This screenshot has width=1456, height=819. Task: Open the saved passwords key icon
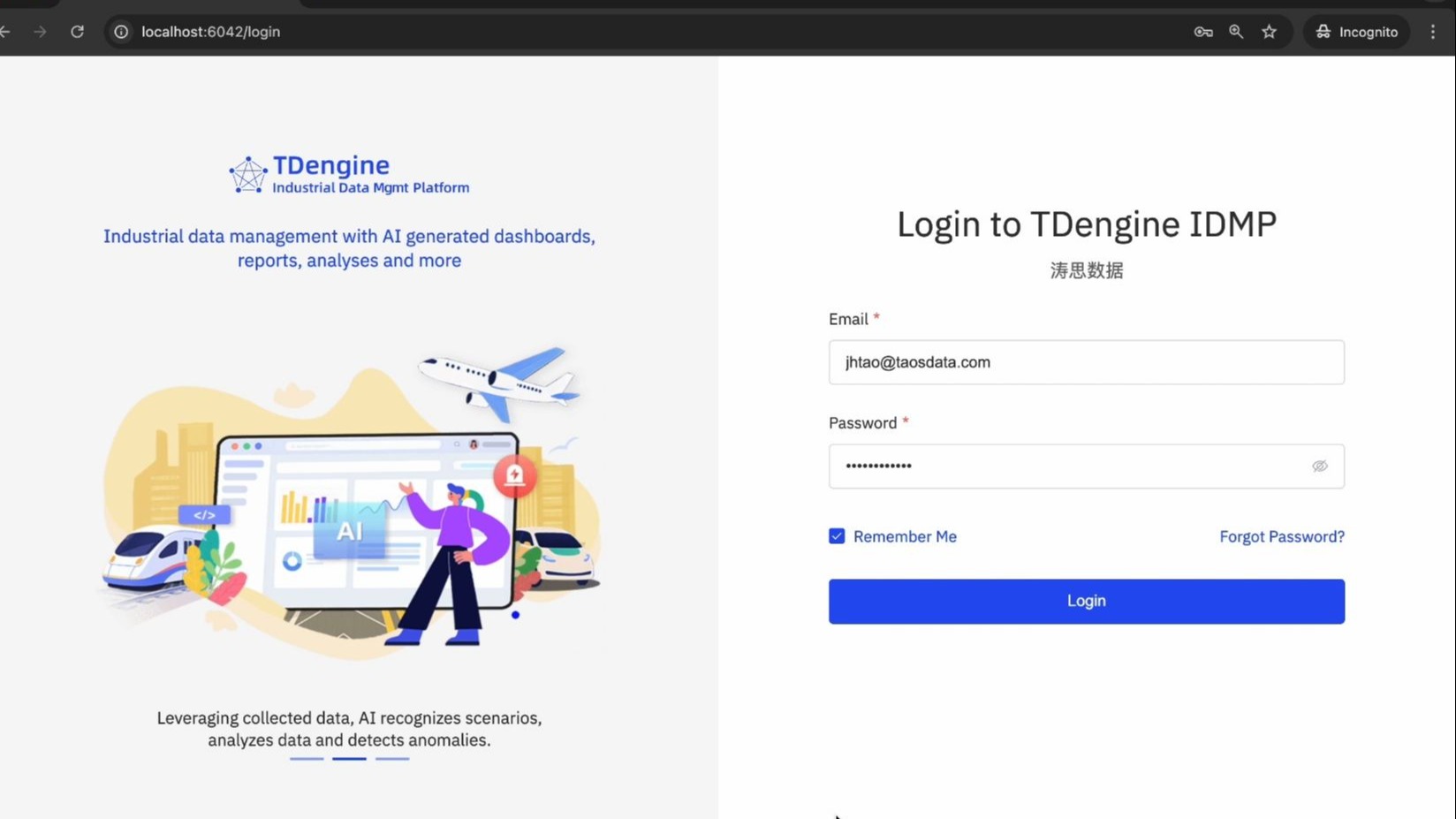tap(1203, 32)
